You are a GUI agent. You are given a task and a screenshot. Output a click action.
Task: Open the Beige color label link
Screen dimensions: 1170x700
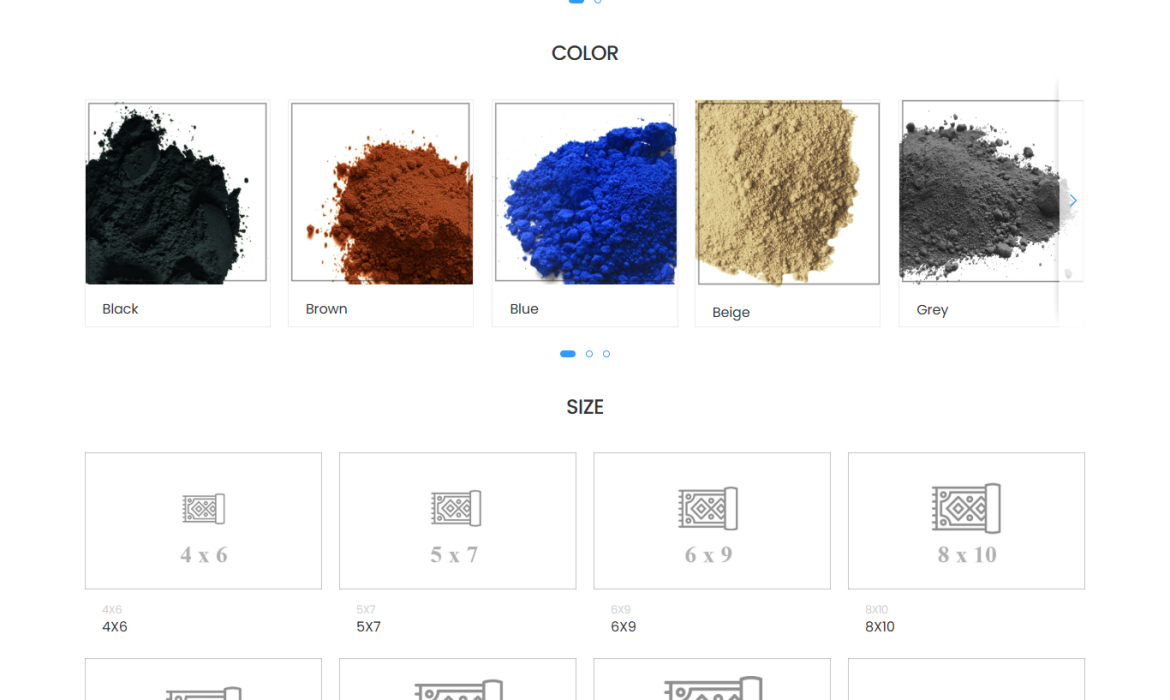pyautogui.click(x=731, y=313)
